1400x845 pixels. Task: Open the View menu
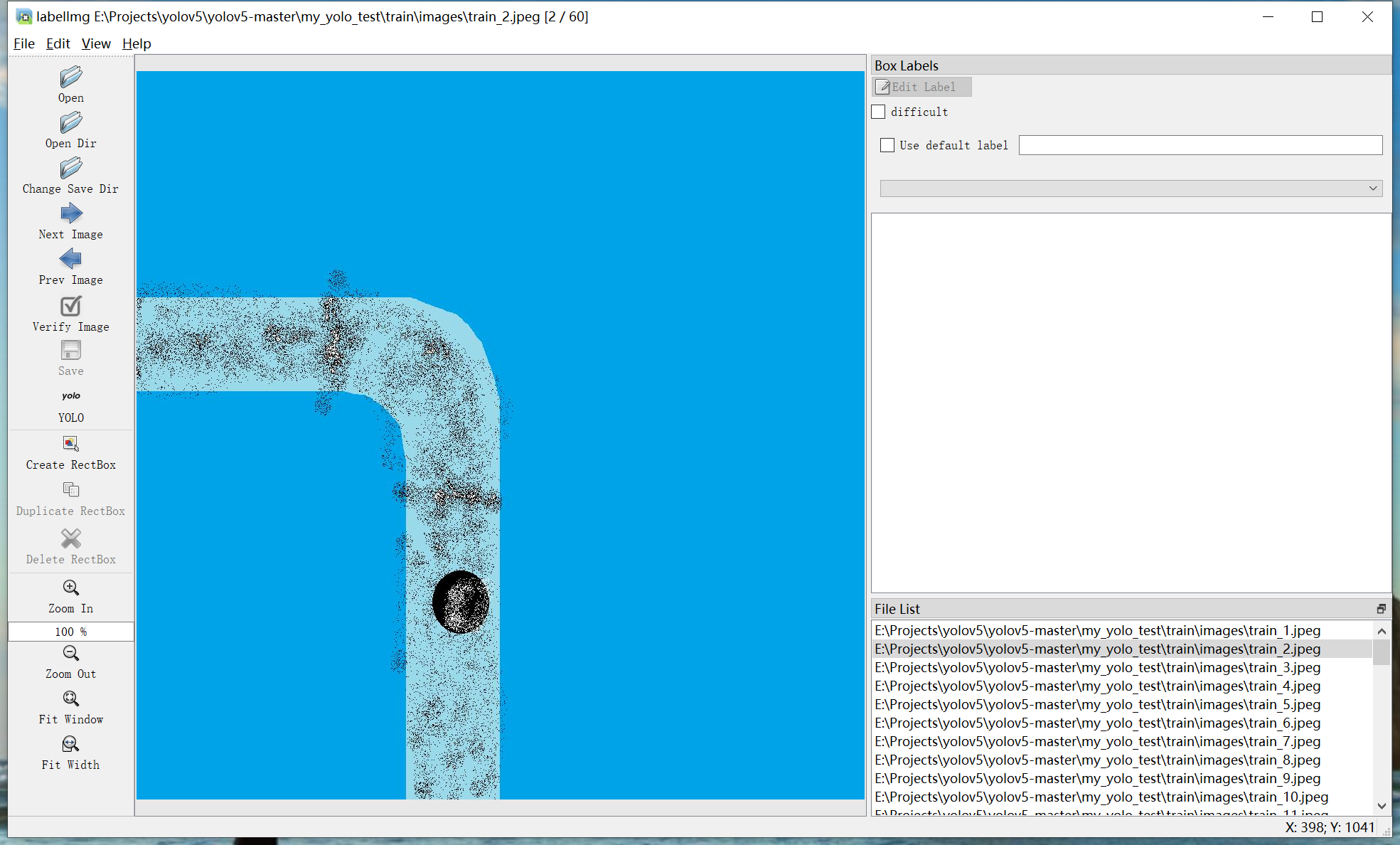click(96, 43)
